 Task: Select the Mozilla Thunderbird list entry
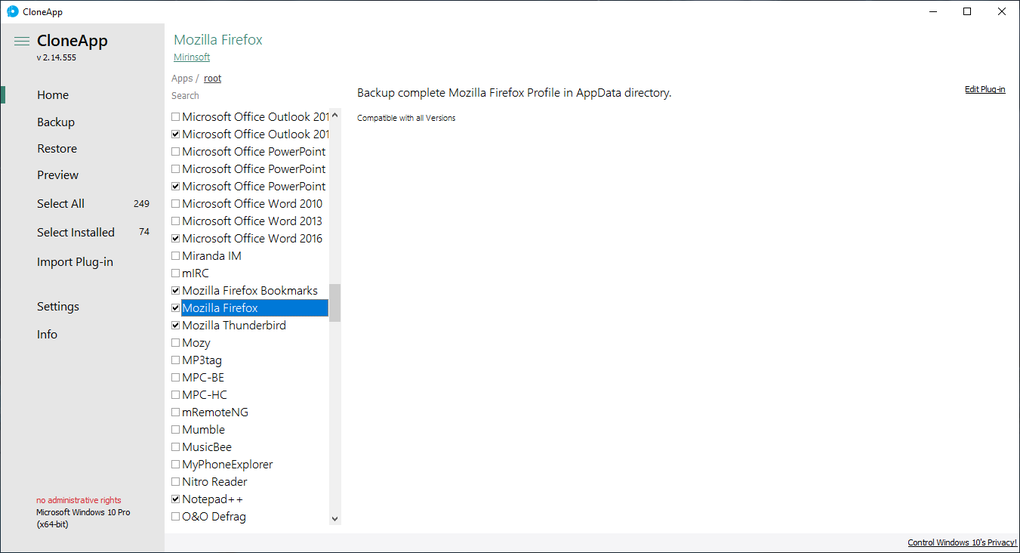point(234,325)
